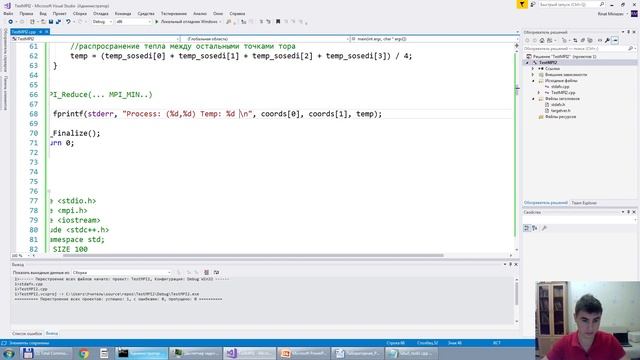Select the Файлы ресурсов folder
Image resolution: width=640 pixels, height=360 pixels.
(560, 117)
